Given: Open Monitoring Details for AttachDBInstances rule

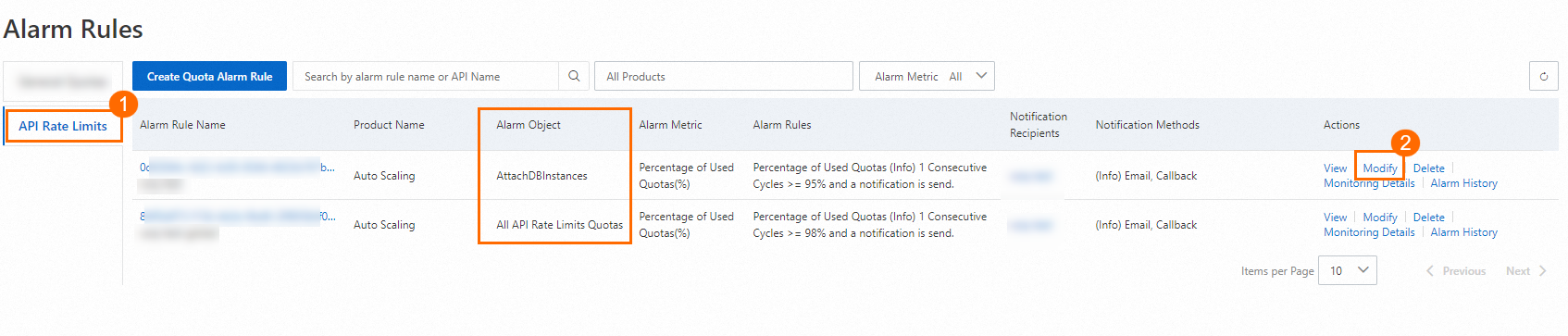Looking at the screenshot, I should [1369, 183].
